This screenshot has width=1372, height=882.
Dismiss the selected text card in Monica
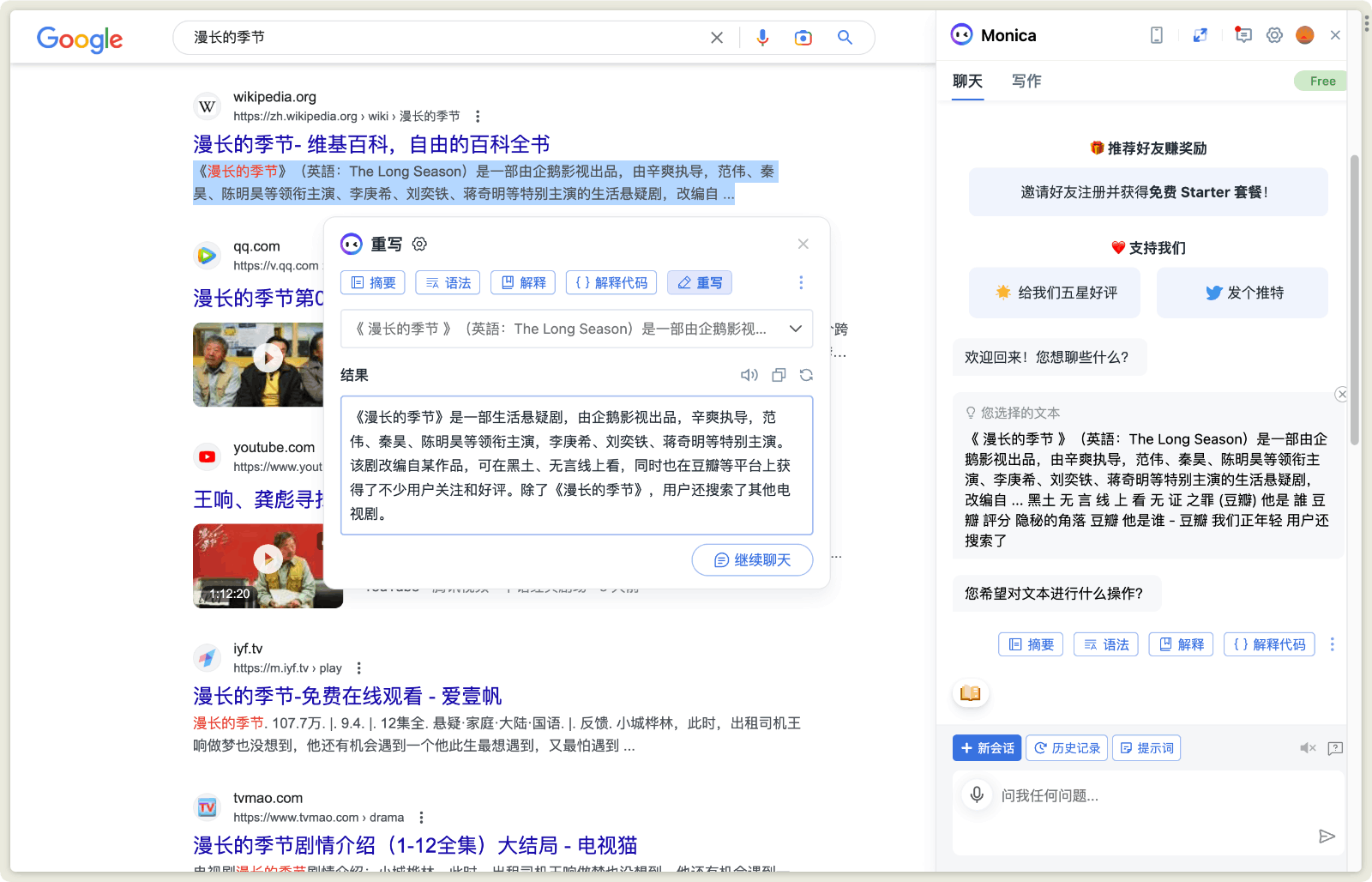coord(1341,395)
